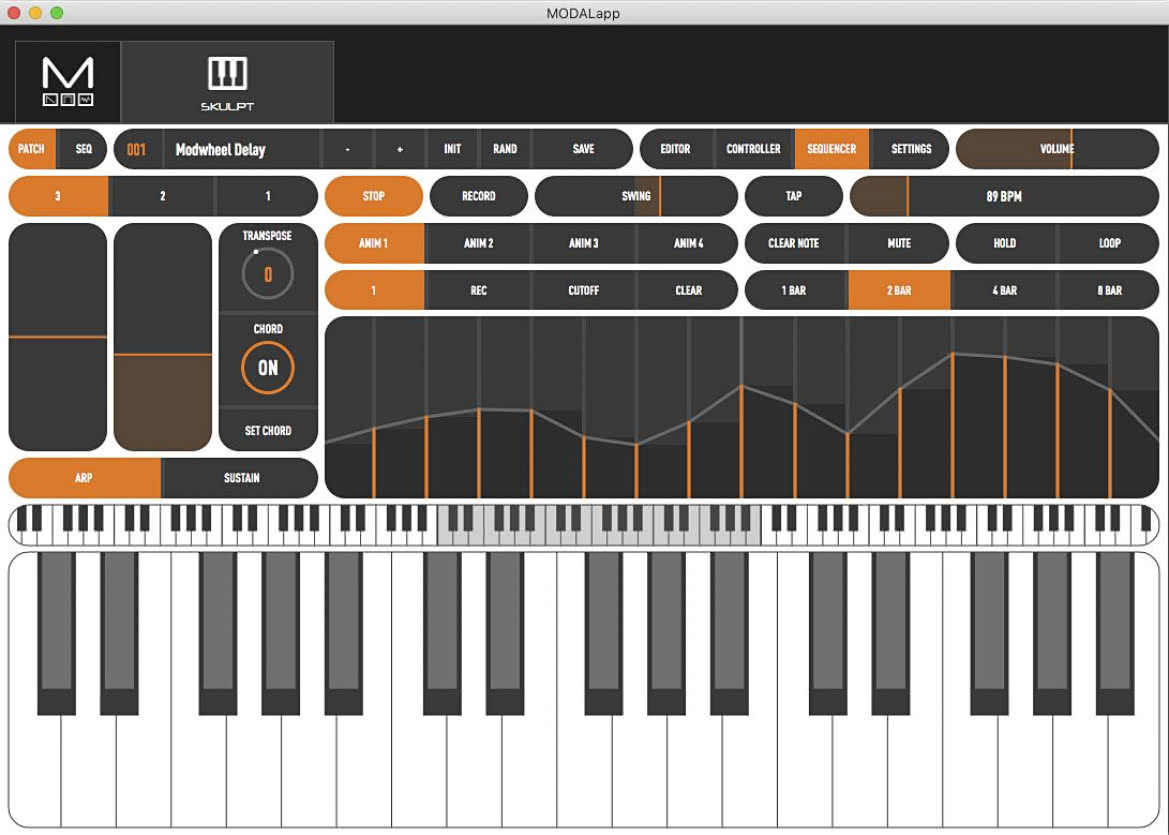Viewport: 1169px width, 835px height.
Task: Go to next patch with plus button
Action: [x=400, y=149]
